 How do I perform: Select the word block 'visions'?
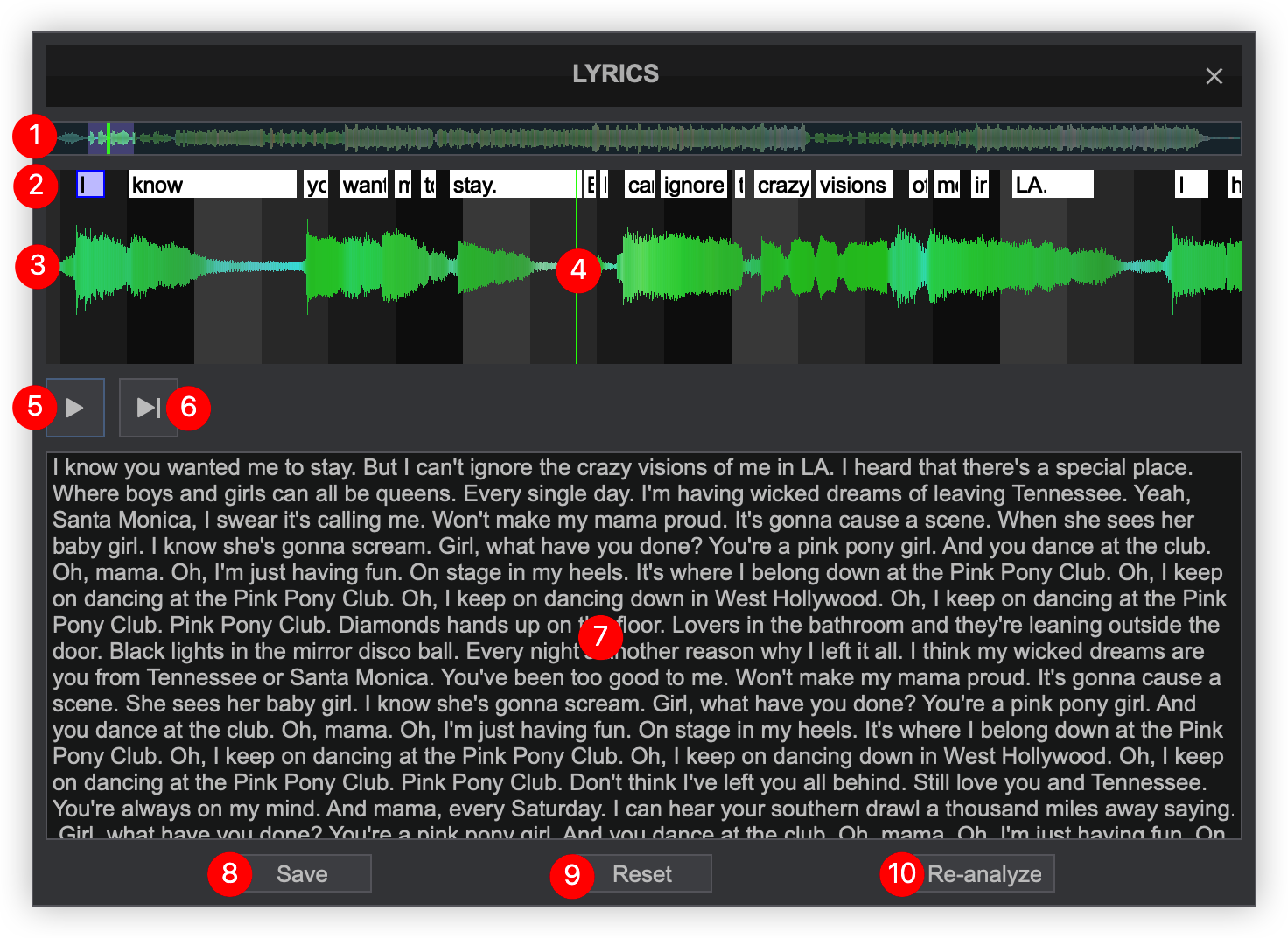click(x=853, y=185)
